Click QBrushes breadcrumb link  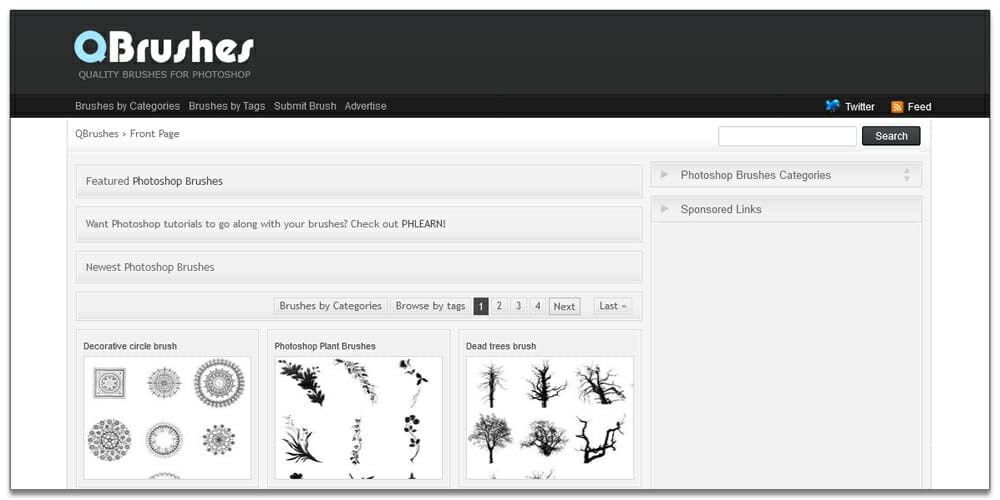click(x=96, y=134)
